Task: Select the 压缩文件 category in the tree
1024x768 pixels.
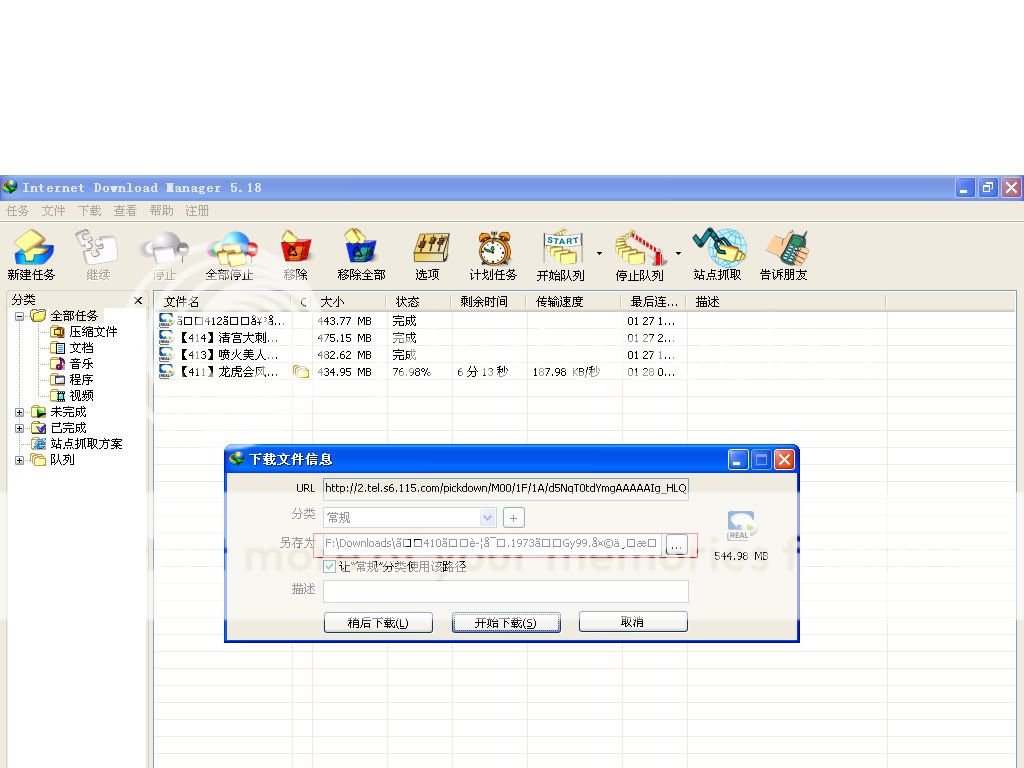Action: tap(93, 332)
